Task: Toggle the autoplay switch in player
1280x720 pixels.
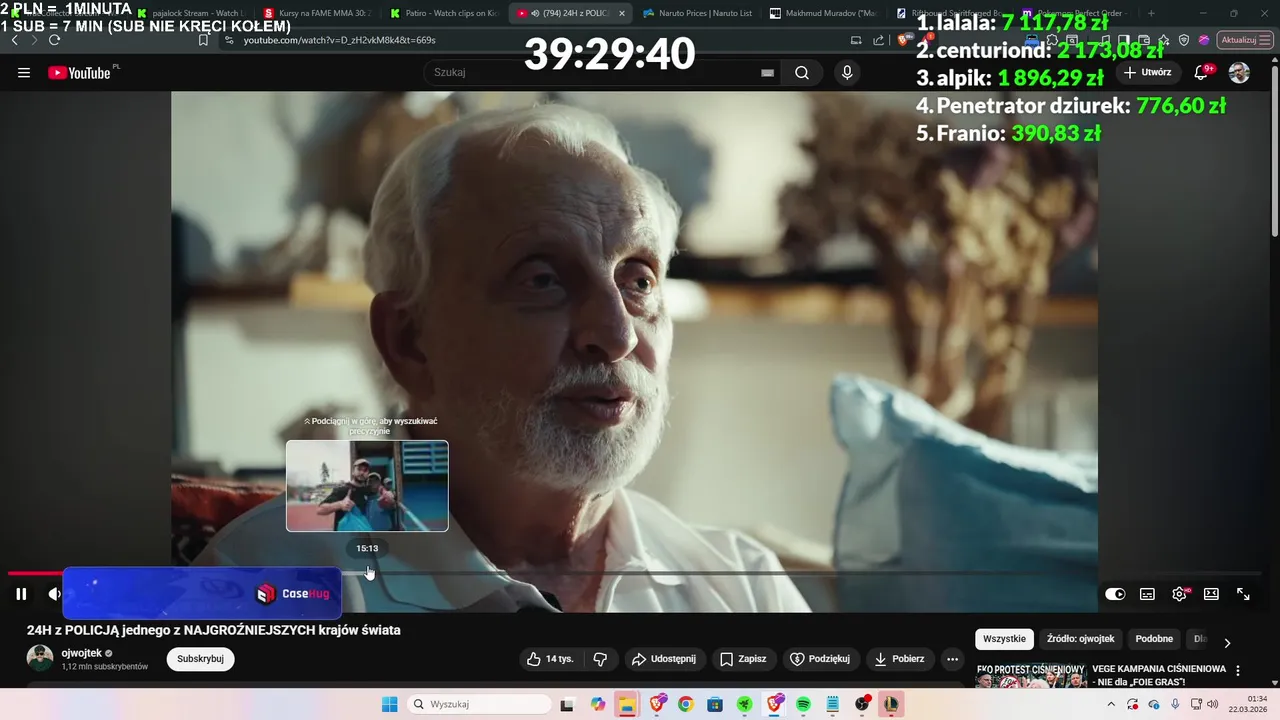Action: click(1115, 594)
